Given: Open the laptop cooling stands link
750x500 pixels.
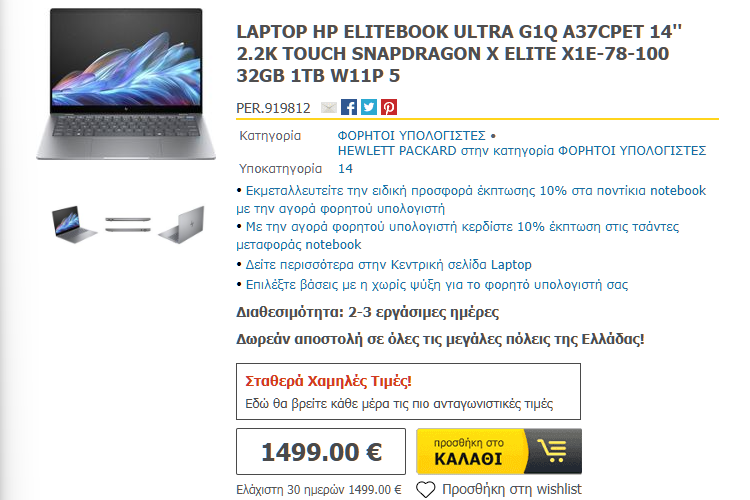Looking at the screenshot, I should (437, 285).
